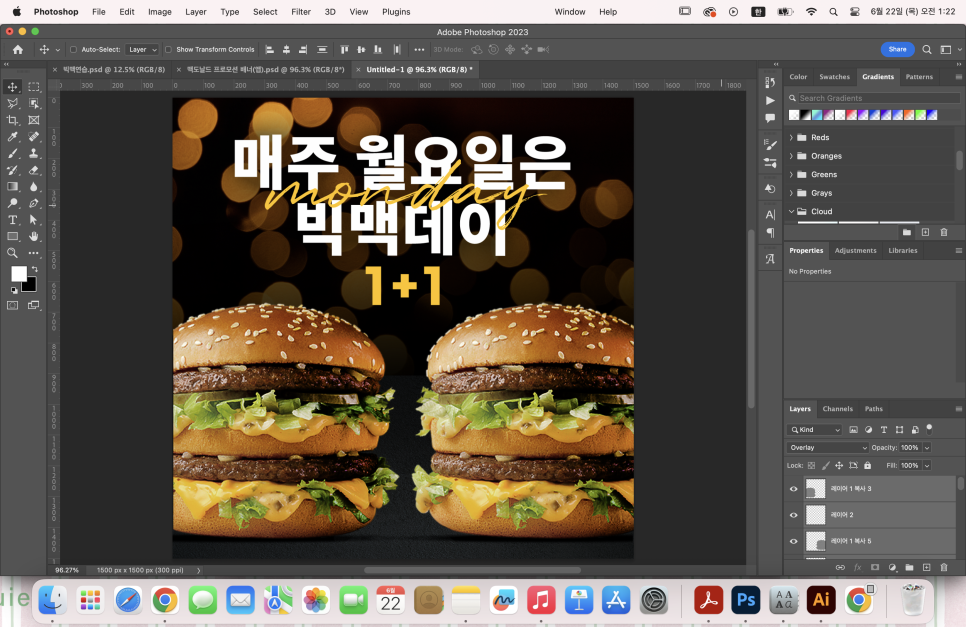Image resolution: width=966 pixels, height=627 pixels.
Task: Select the Hand tool
Action: coord(34,237)
